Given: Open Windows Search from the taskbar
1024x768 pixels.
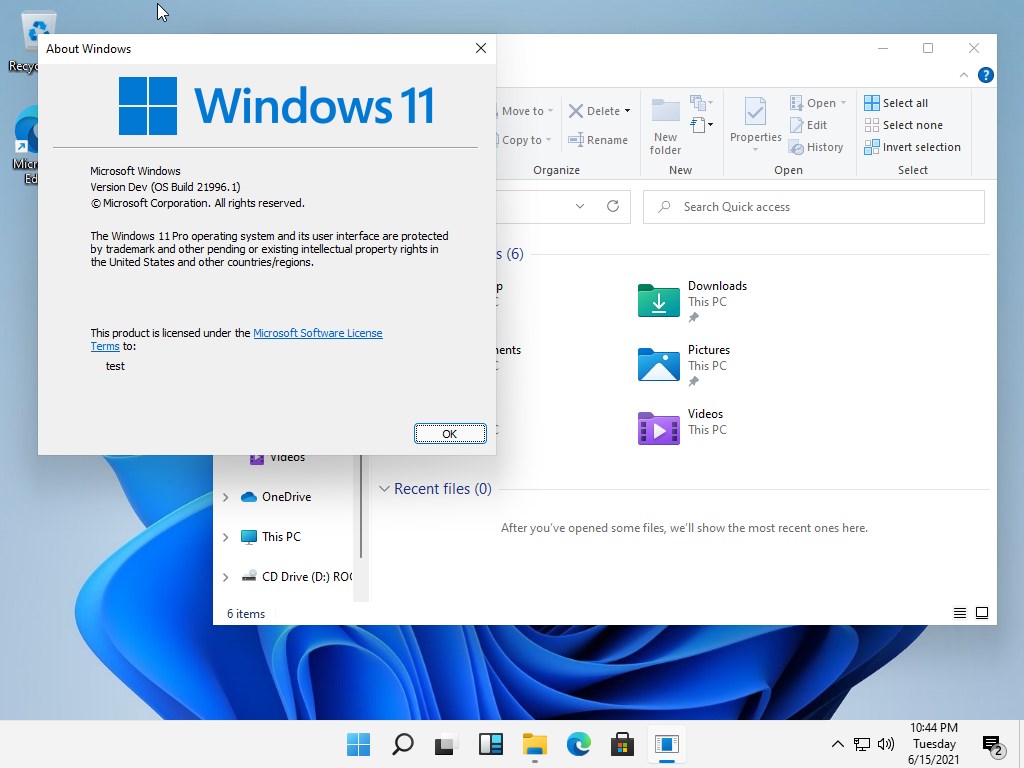Looking at the screenshot, I should (402, 744).
